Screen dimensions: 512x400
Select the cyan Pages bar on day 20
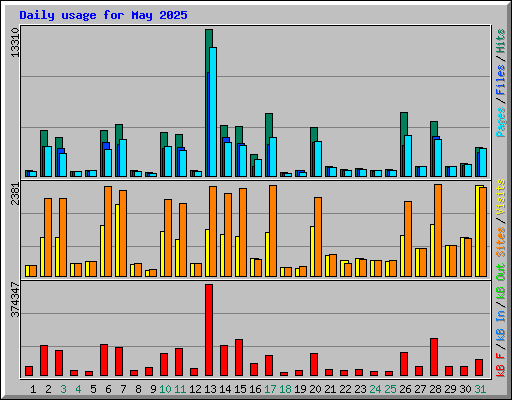pos(318,159)
